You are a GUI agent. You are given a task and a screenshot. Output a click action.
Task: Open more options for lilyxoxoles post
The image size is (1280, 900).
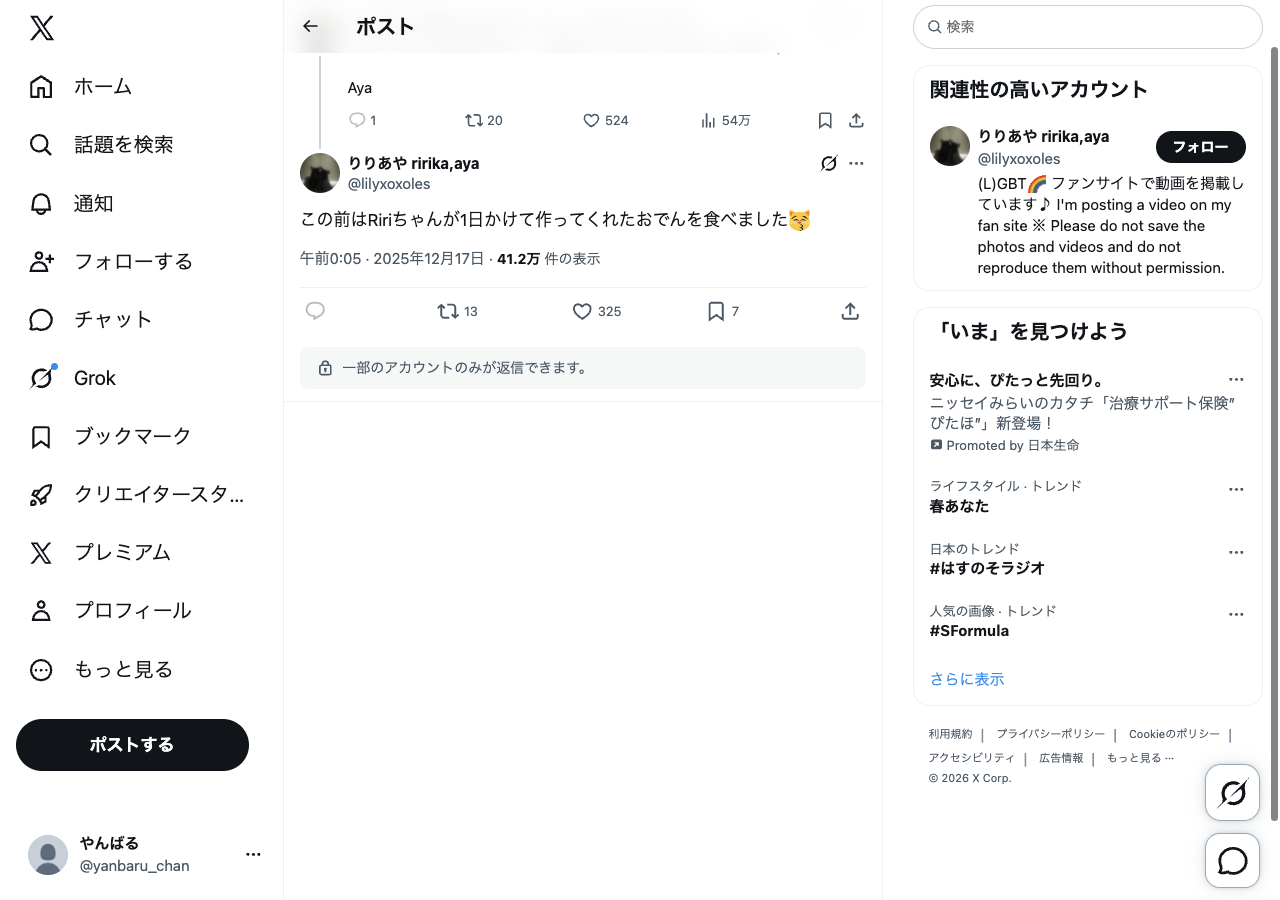point(856,163)
